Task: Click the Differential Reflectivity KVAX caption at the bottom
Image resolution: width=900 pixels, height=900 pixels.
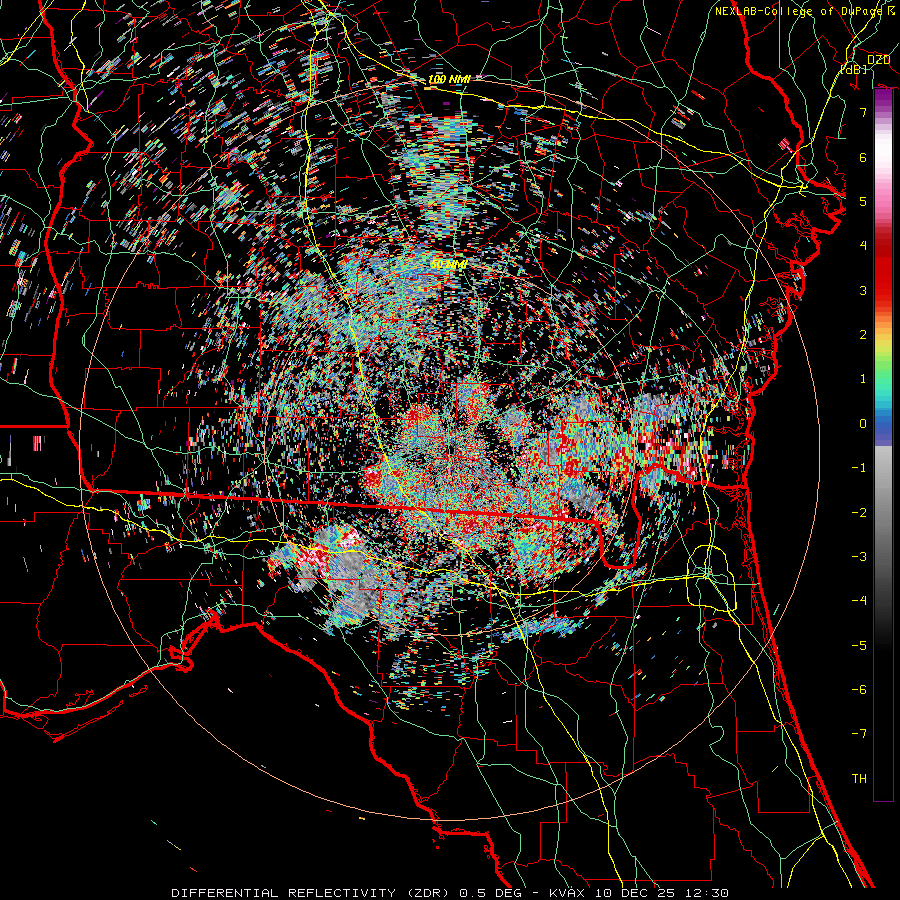Action: (x=450, y=893)
